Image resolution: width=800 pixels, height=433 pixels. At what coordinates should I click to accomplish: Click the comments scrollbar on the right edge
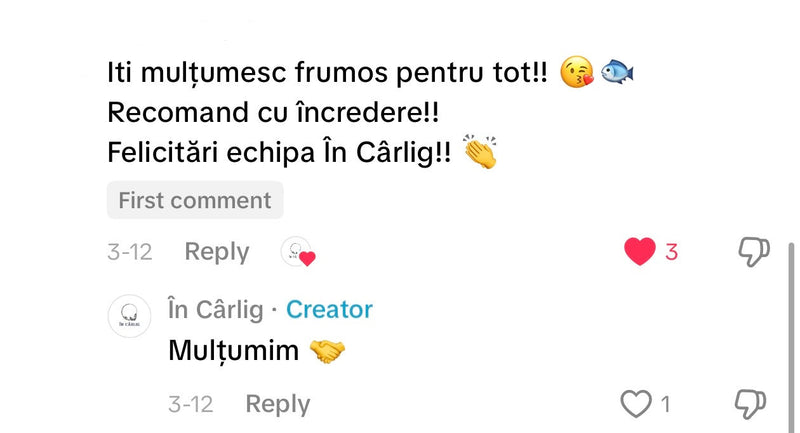(791, 337)
